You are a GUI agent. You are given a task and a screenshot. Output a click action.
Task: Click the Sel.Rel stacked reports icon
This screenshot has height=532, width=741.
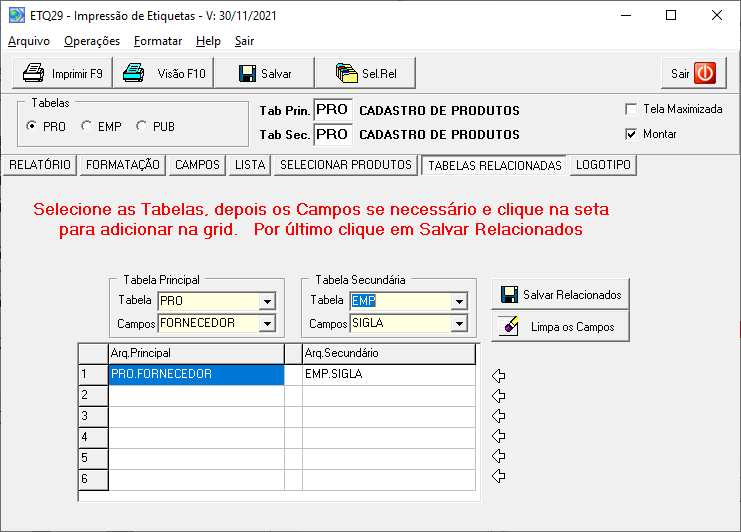point(347,73)
